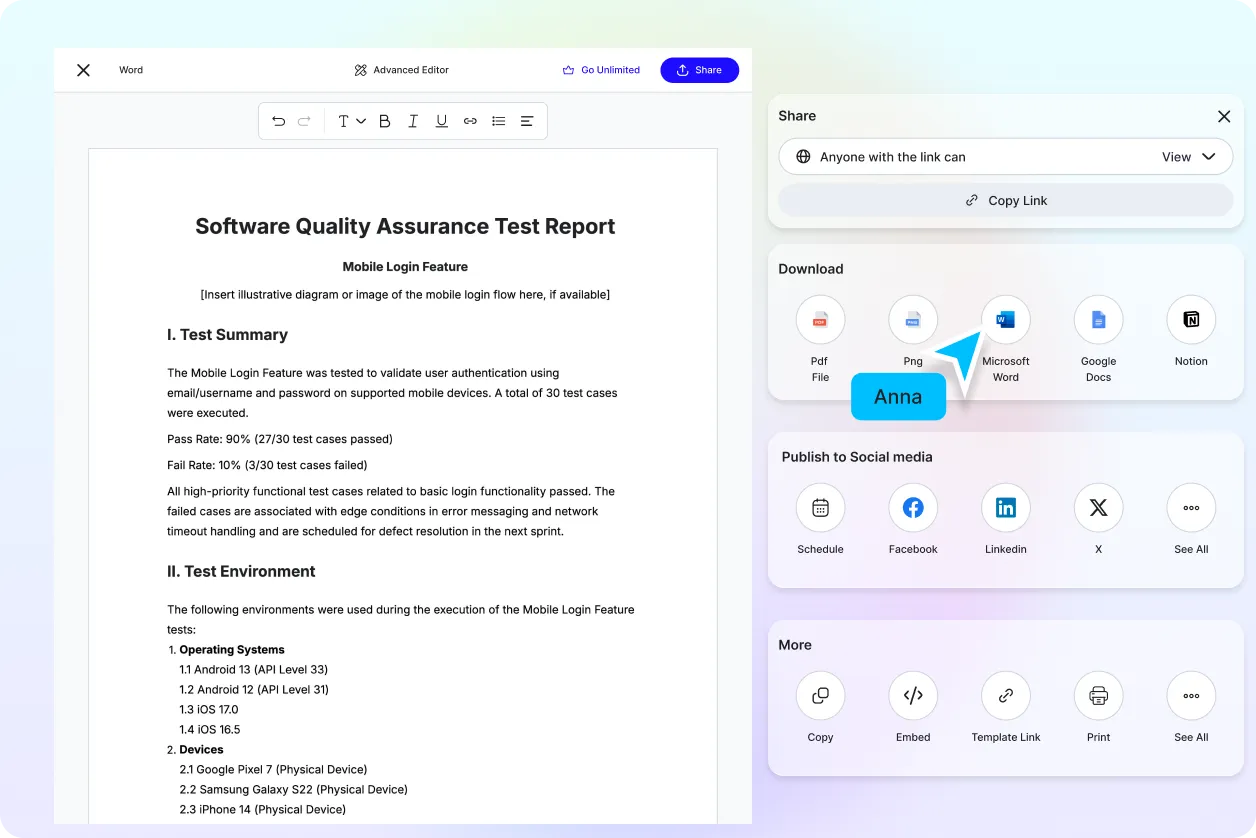Send the document to Google Docs
Image resolution: width=1256 pixels, height=838 pixels.
pos(1098,319)
